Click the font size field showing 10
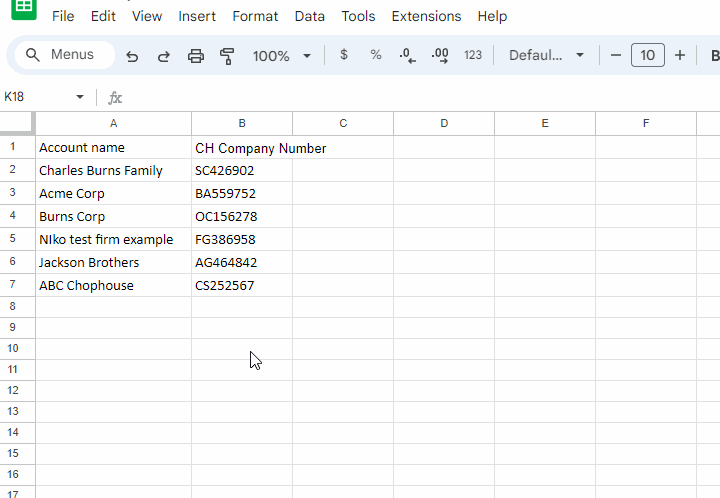This screenshot has height=498, width=720. tap(648, 55)
